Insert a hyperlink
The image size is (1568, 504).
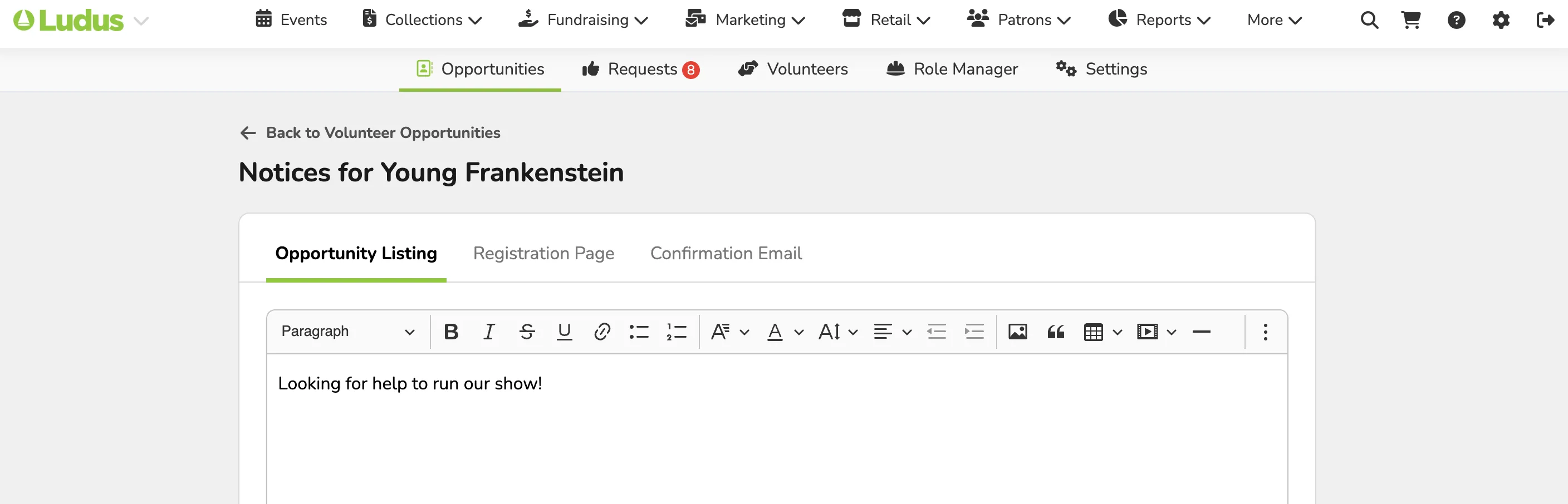tap(602, 332)
